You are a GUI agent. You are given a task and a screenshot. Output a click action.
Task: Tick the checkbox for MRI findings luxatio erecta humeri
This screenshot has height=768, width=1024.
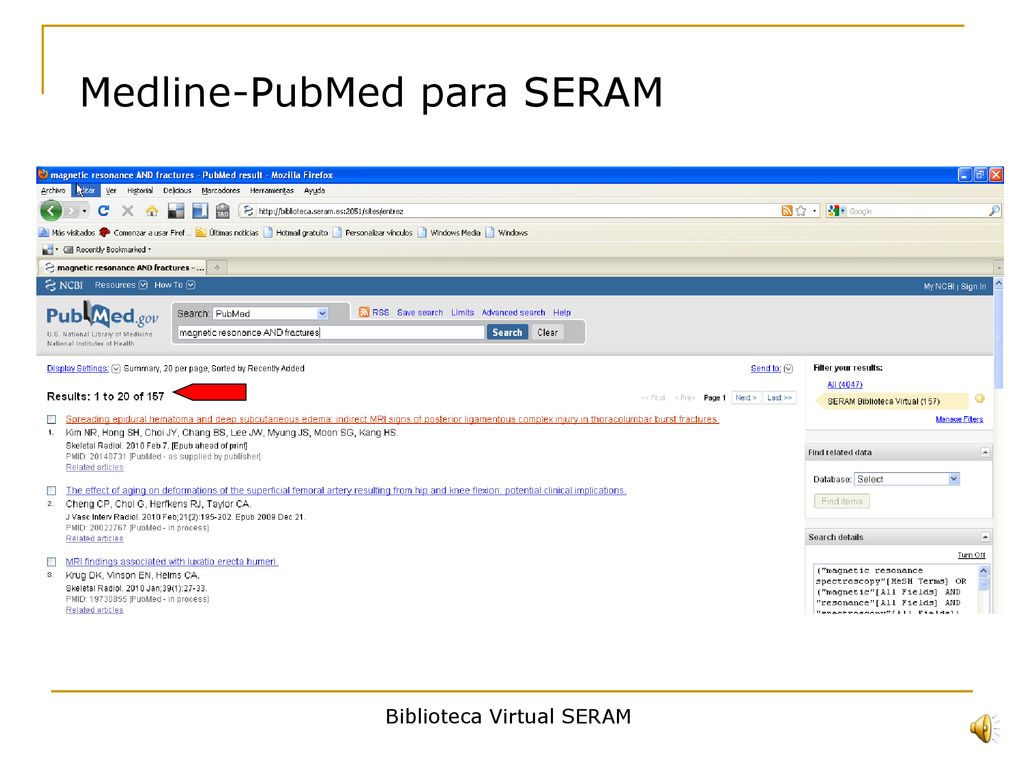pyautogui.click(x=52, y=562)
